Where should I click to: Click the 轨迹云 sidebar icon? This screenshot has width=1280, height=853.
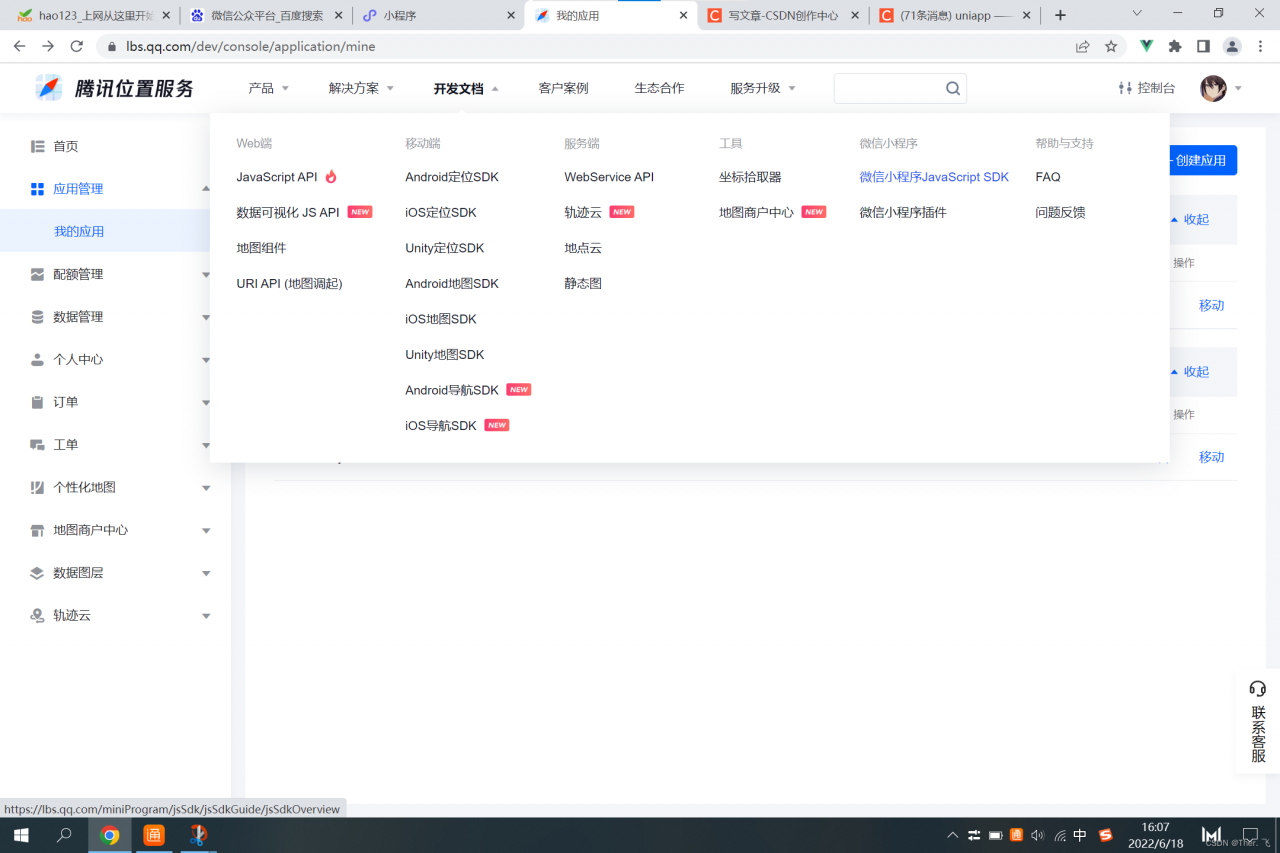[37, 615]
